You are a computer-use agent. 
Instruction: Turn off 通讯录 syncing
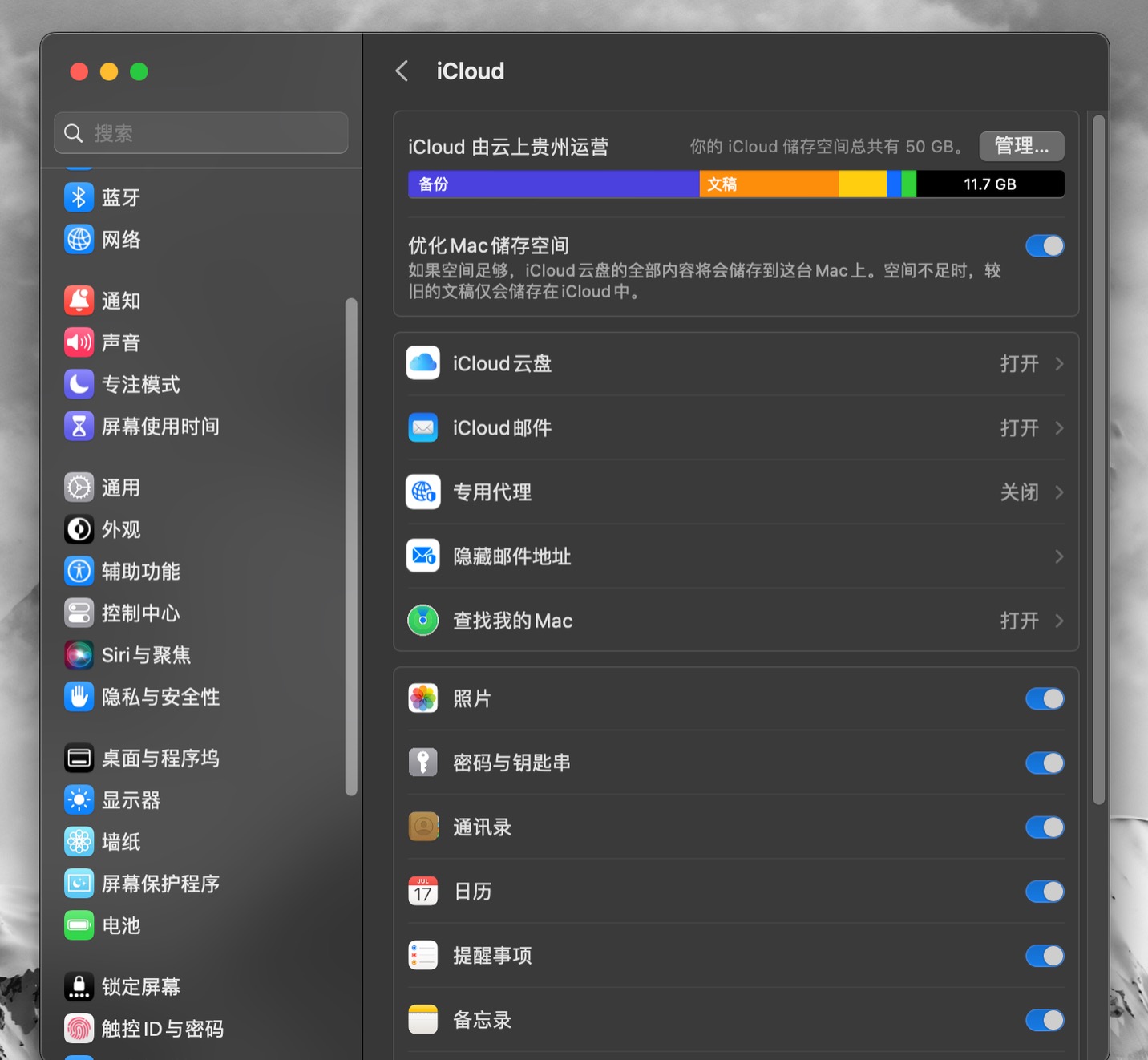click(x=1044, y=827)
